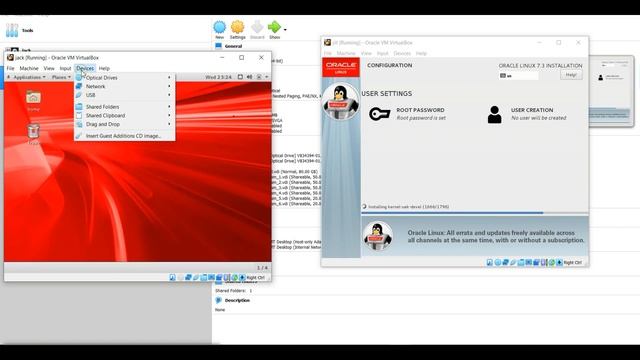Click hard disk indicator in jack status bar

coord(173,278)
